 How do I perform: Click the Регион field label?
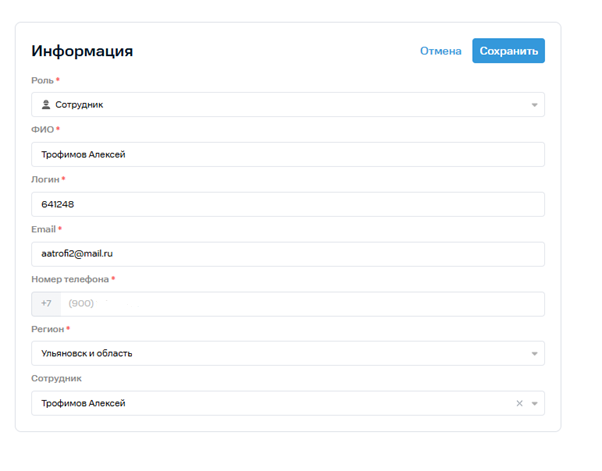click(47, 329)
